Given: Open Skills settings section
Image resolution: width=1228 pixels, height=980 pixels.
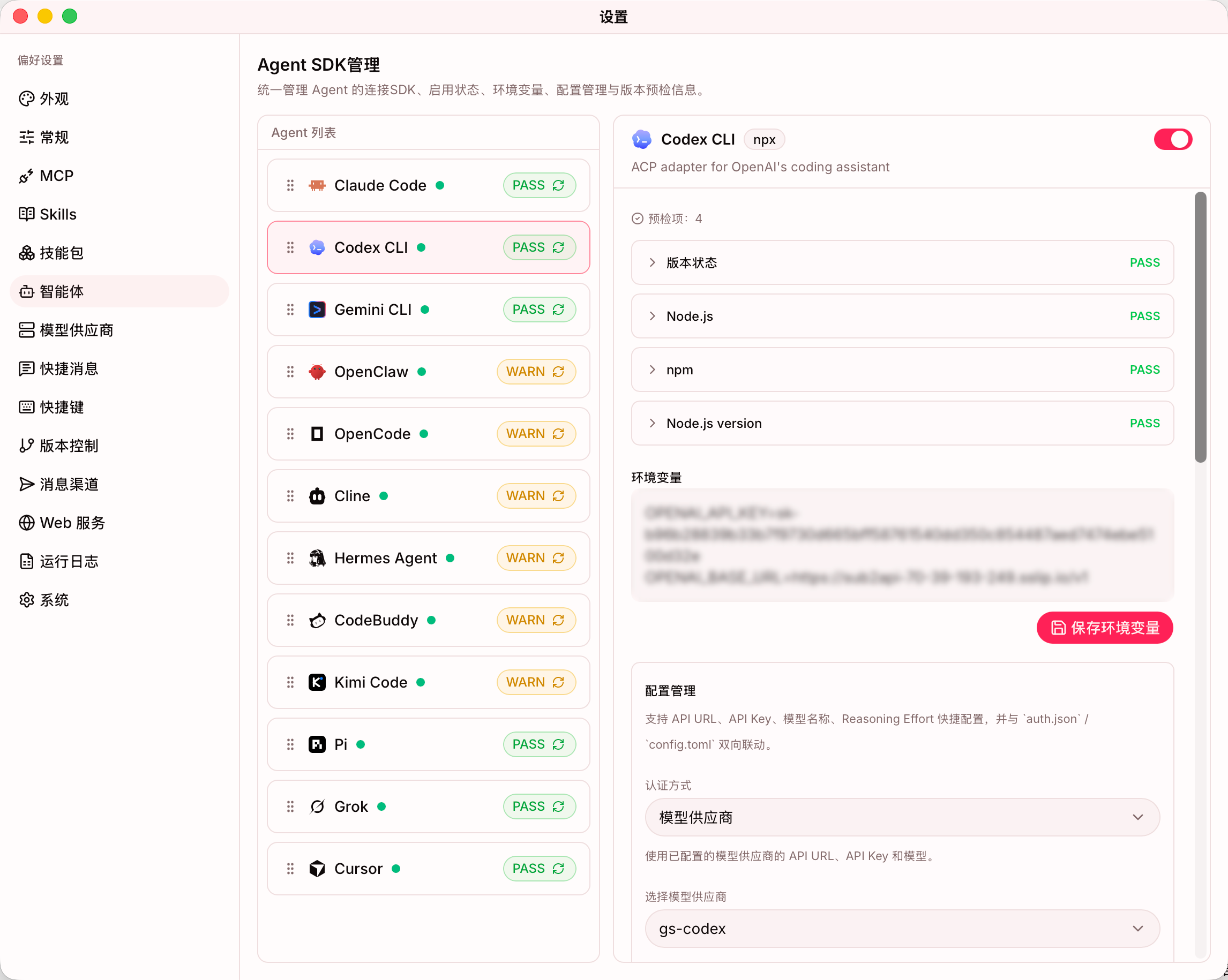Looking at the screenshot, I should point(119,214).
